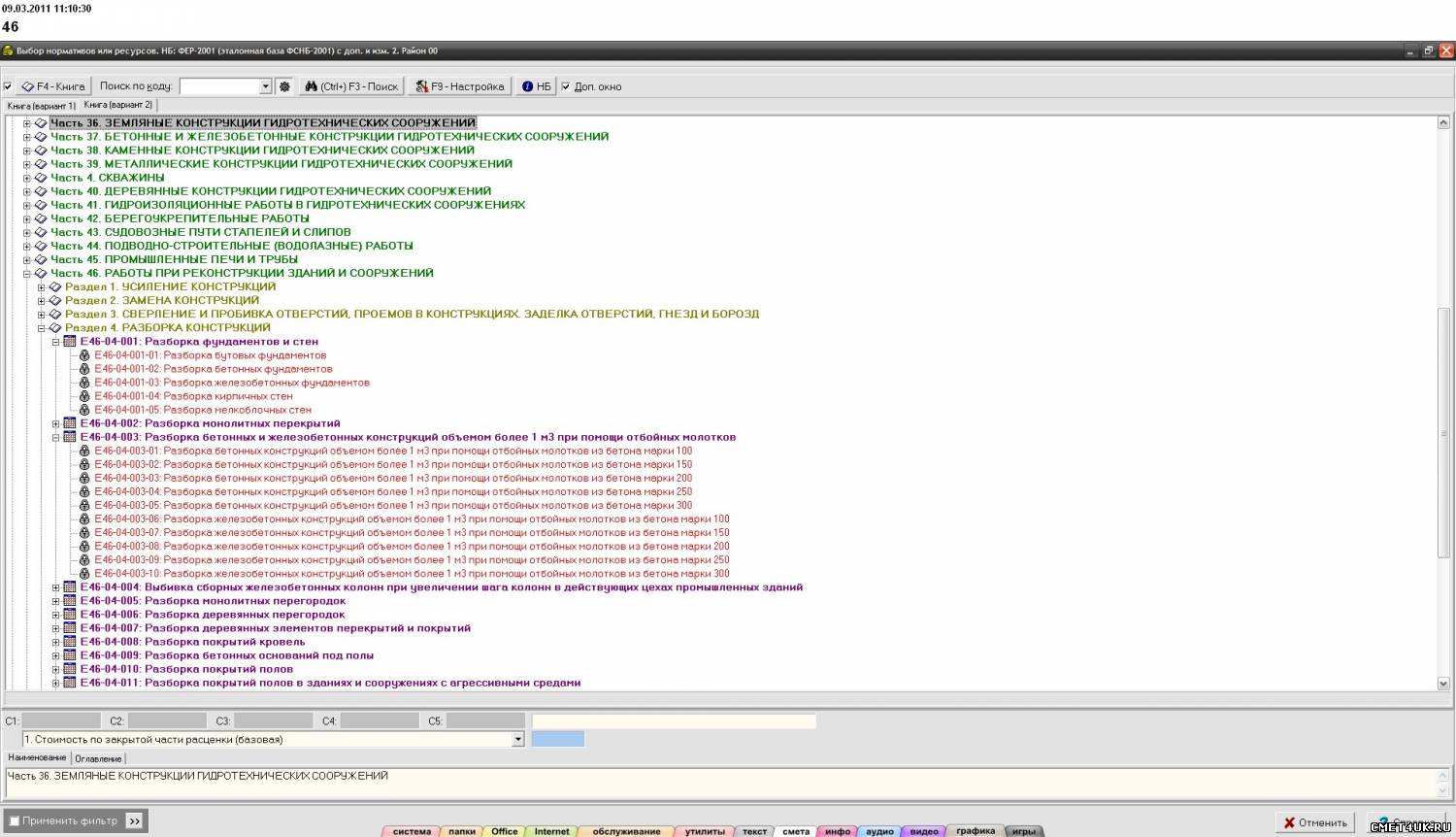Select the смета launcher tab
Viewport: 1456px width, 837px height.
(796, 831)
